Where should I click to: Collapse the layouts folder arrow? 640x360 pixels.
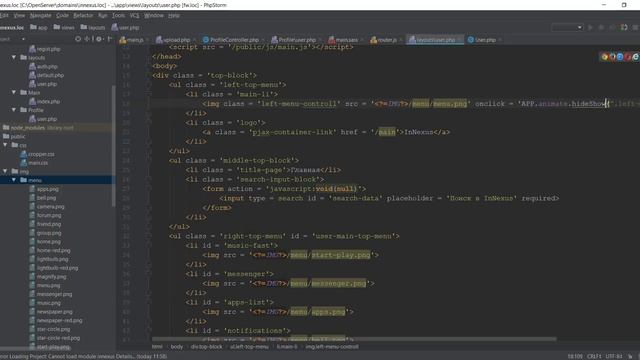(x=14, y=58)
